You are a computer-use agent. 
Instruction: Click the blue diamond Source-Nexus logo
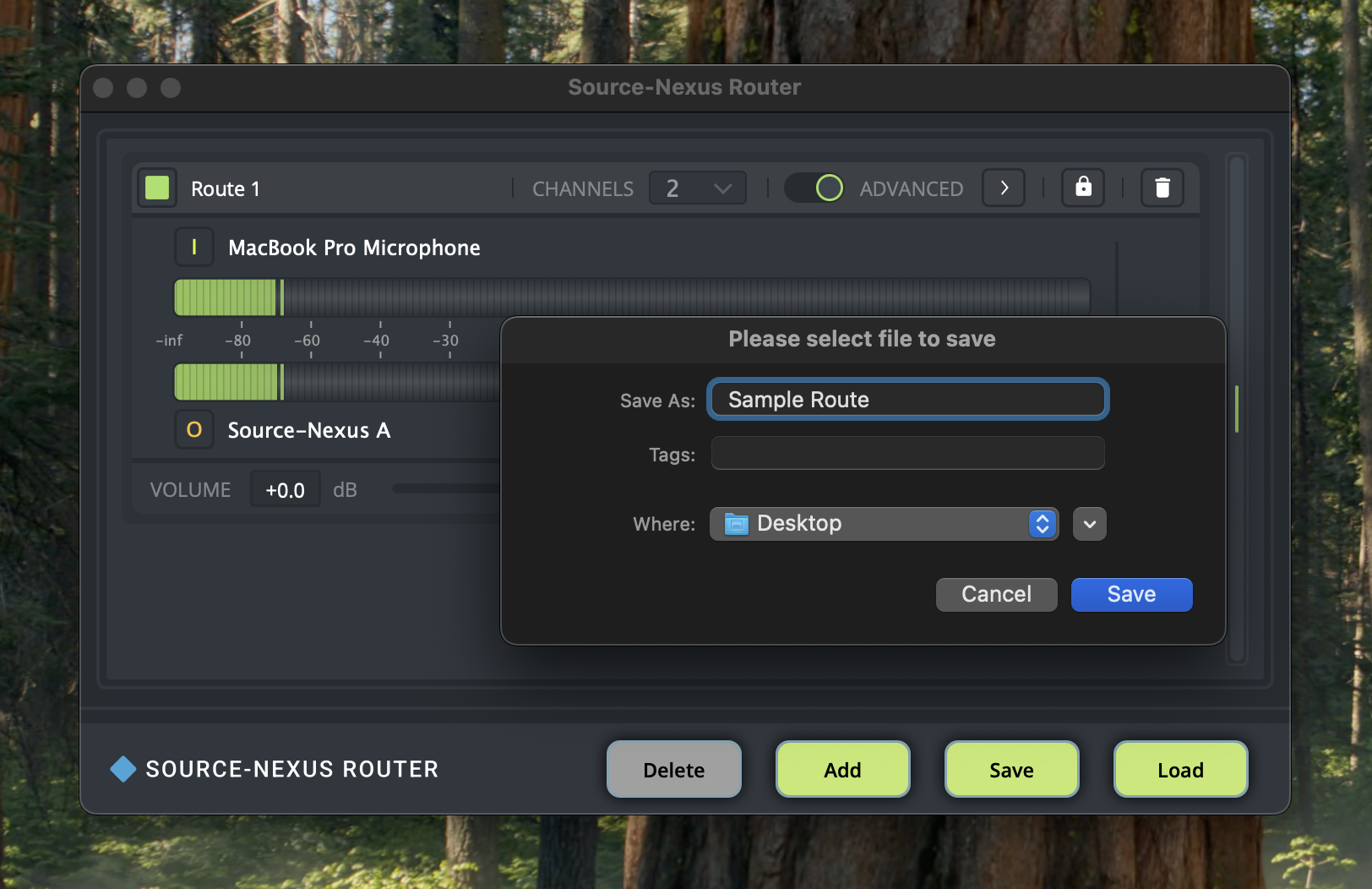tap(123, 769)
